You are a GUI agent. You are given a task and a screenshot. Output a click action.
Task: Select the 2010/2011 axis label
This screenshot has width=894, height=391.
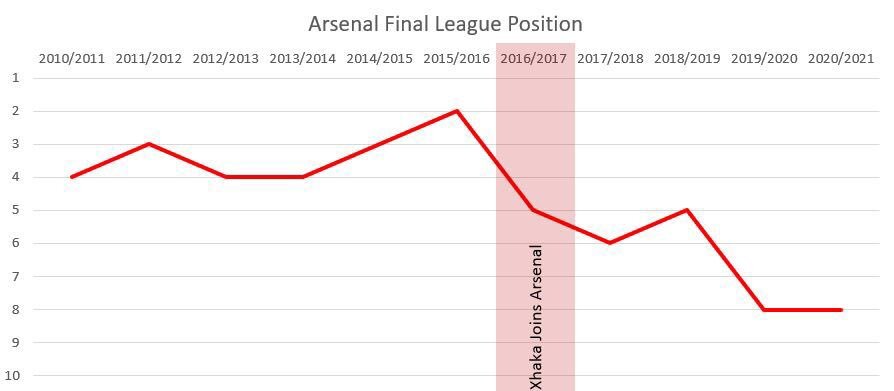pyautogui.click(x=72, y=59)
